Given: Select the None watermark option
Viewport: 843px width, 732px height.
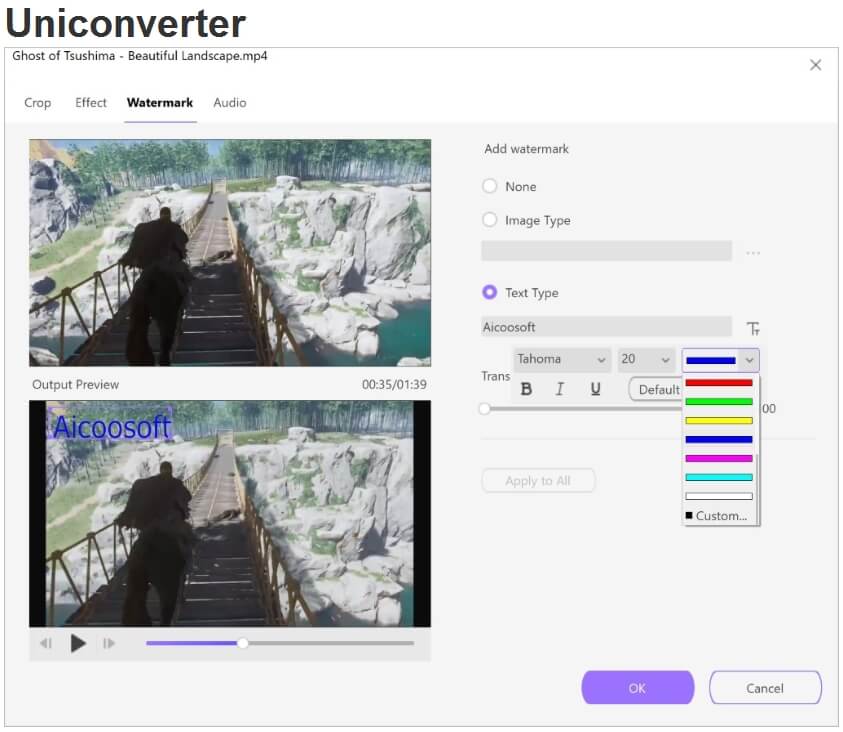Looking at the screenshot, I should [489, 186].
